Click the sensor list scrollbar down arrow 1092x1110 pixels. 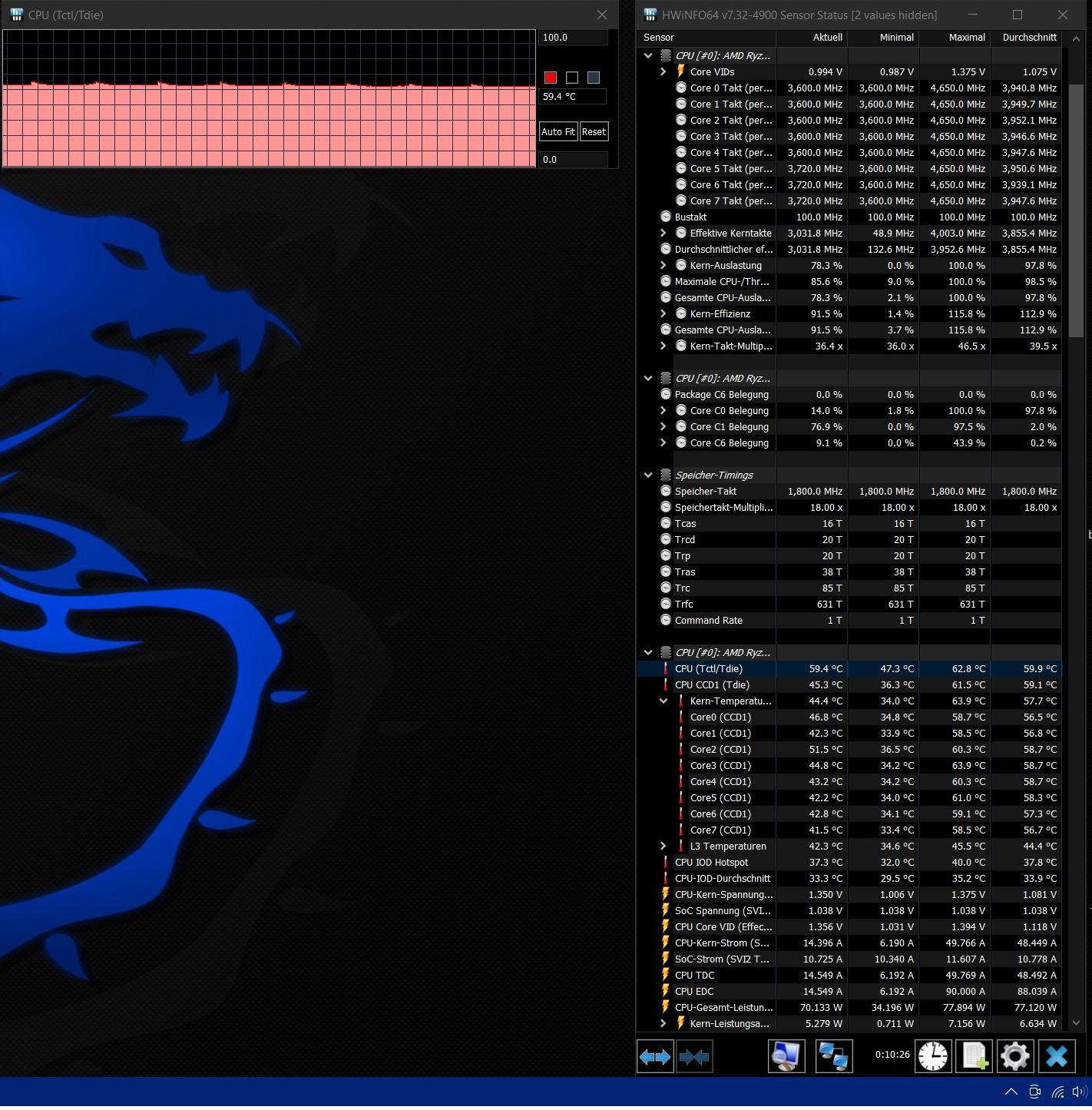[1076, 1022]
